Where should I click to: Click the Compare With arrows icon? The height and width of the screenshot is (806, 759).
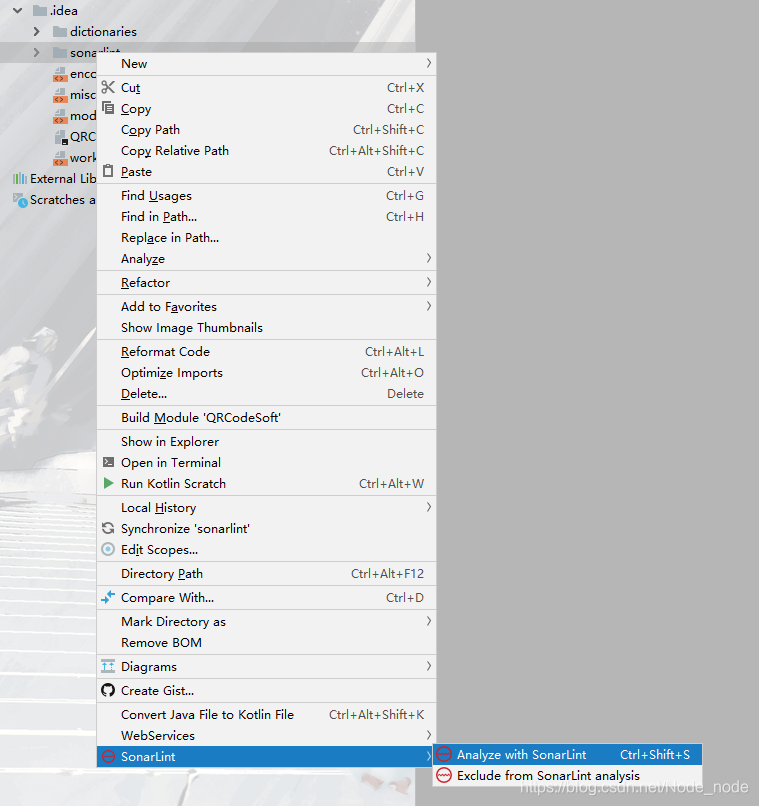(108, 597)
